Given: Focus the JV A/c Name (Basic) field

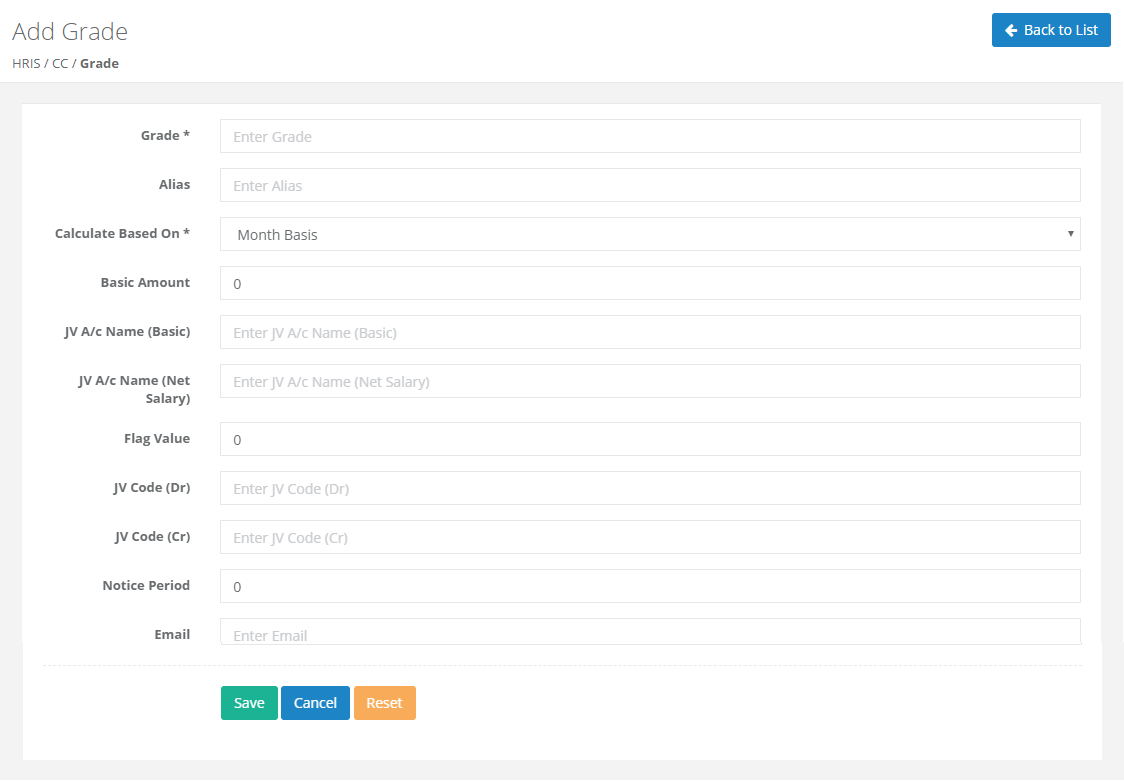Looking at the screenshot, I should pyautogui.click(x=650, y=332).
